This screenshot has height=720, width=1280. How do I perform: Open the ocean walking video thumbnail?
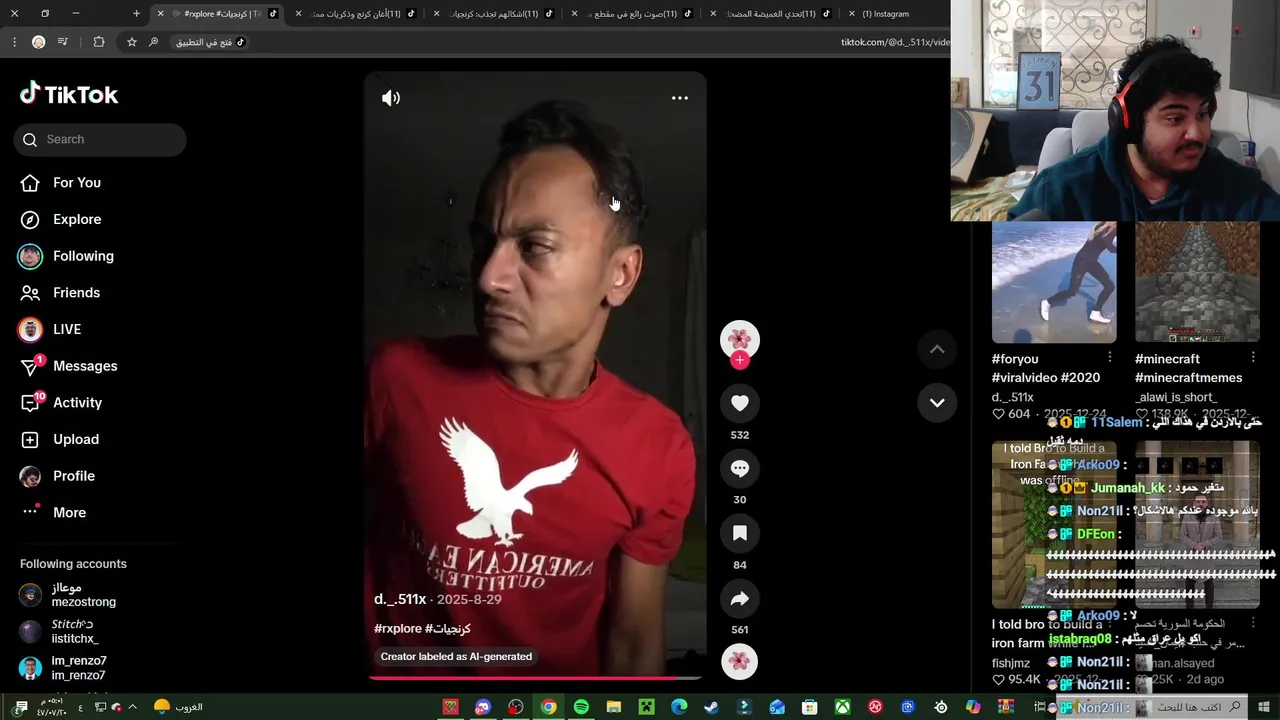[1054, 282]
